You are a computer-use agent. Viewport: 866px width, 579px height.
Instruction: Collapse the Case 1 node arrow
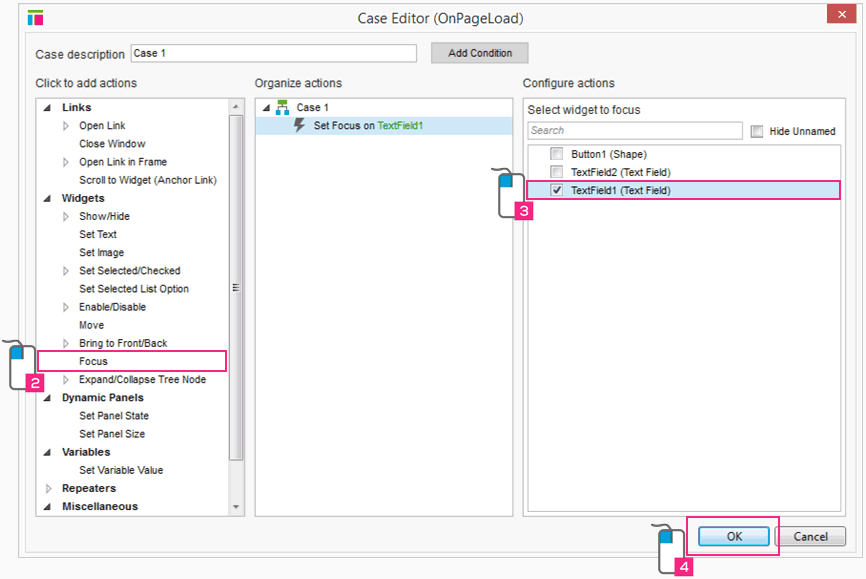point(265,107)
